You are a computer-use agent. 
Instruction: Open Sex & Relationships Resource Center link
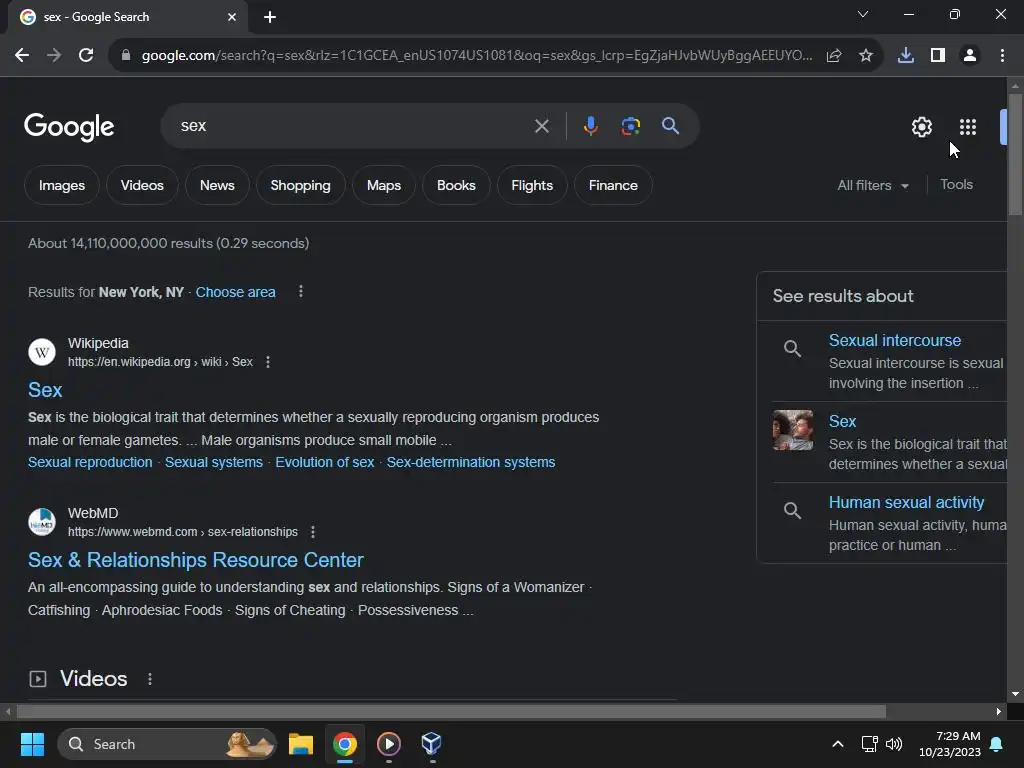point(195,560)
